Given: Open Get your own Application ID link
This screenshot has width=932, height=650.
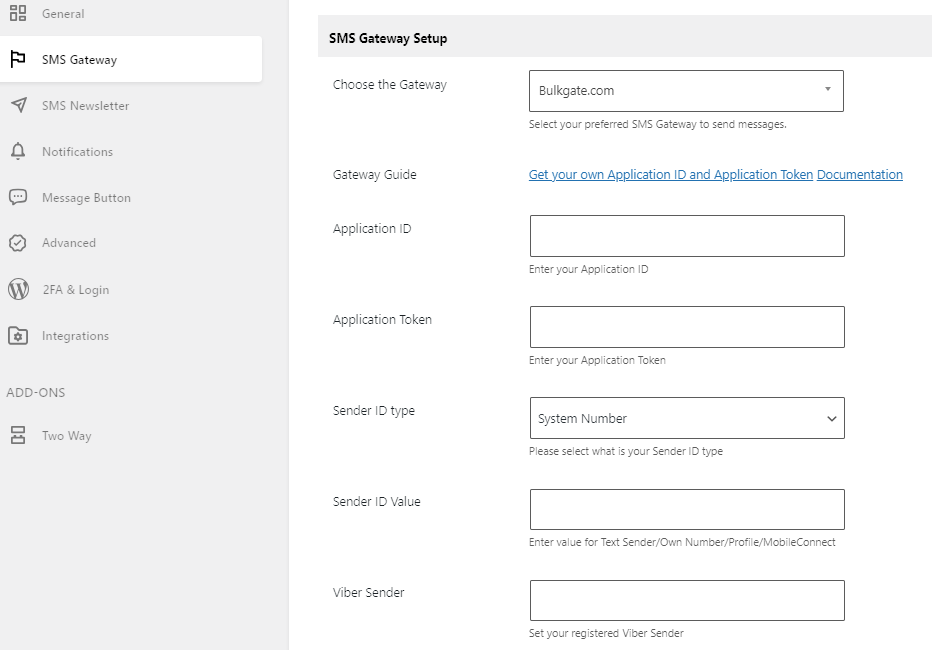Looking at the screenshot, I should click(670, 175).
